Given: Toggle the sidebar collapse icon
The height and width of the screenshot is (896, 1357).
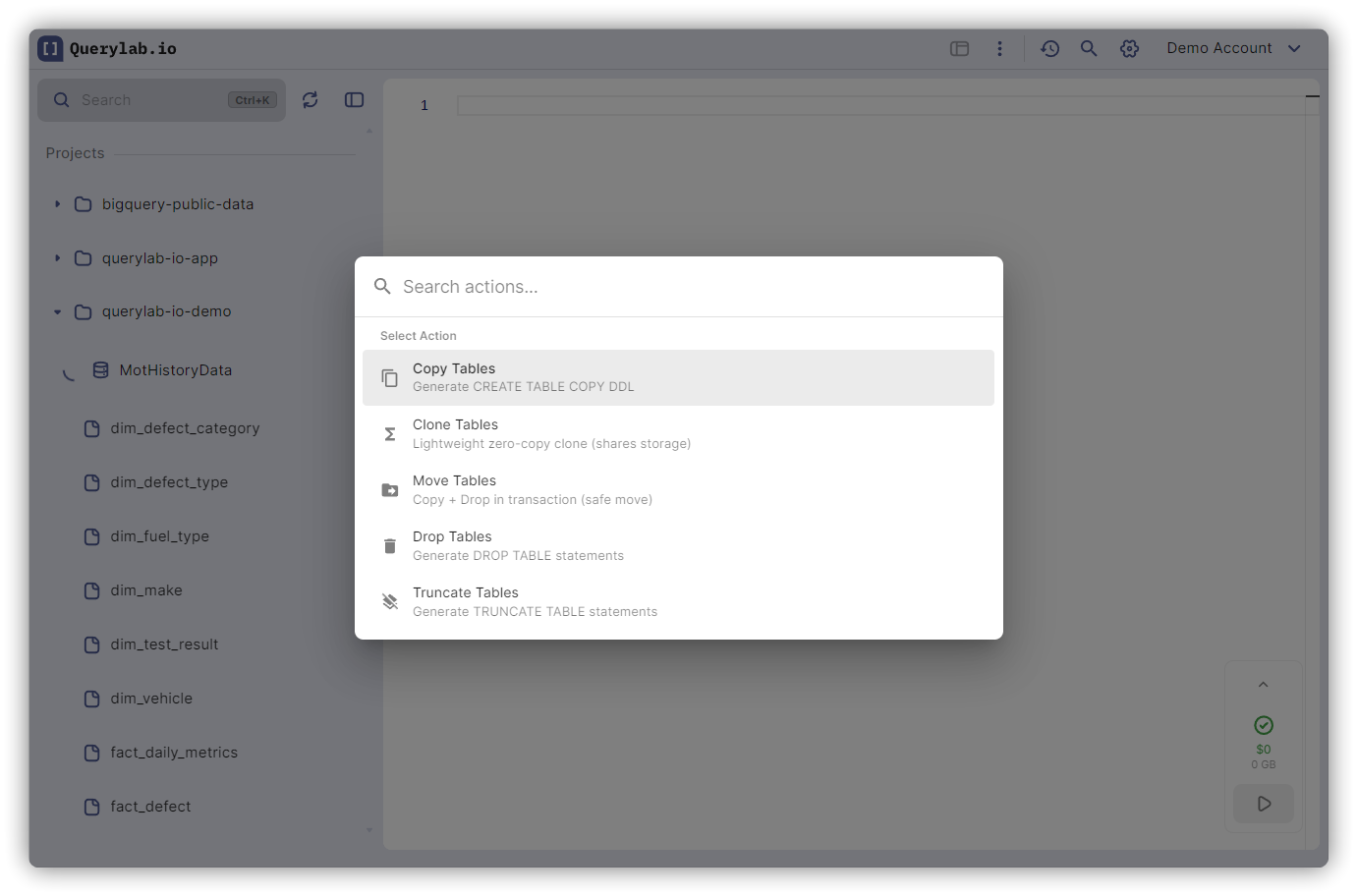Looking at the screenshot, I should tap(355, 100).
